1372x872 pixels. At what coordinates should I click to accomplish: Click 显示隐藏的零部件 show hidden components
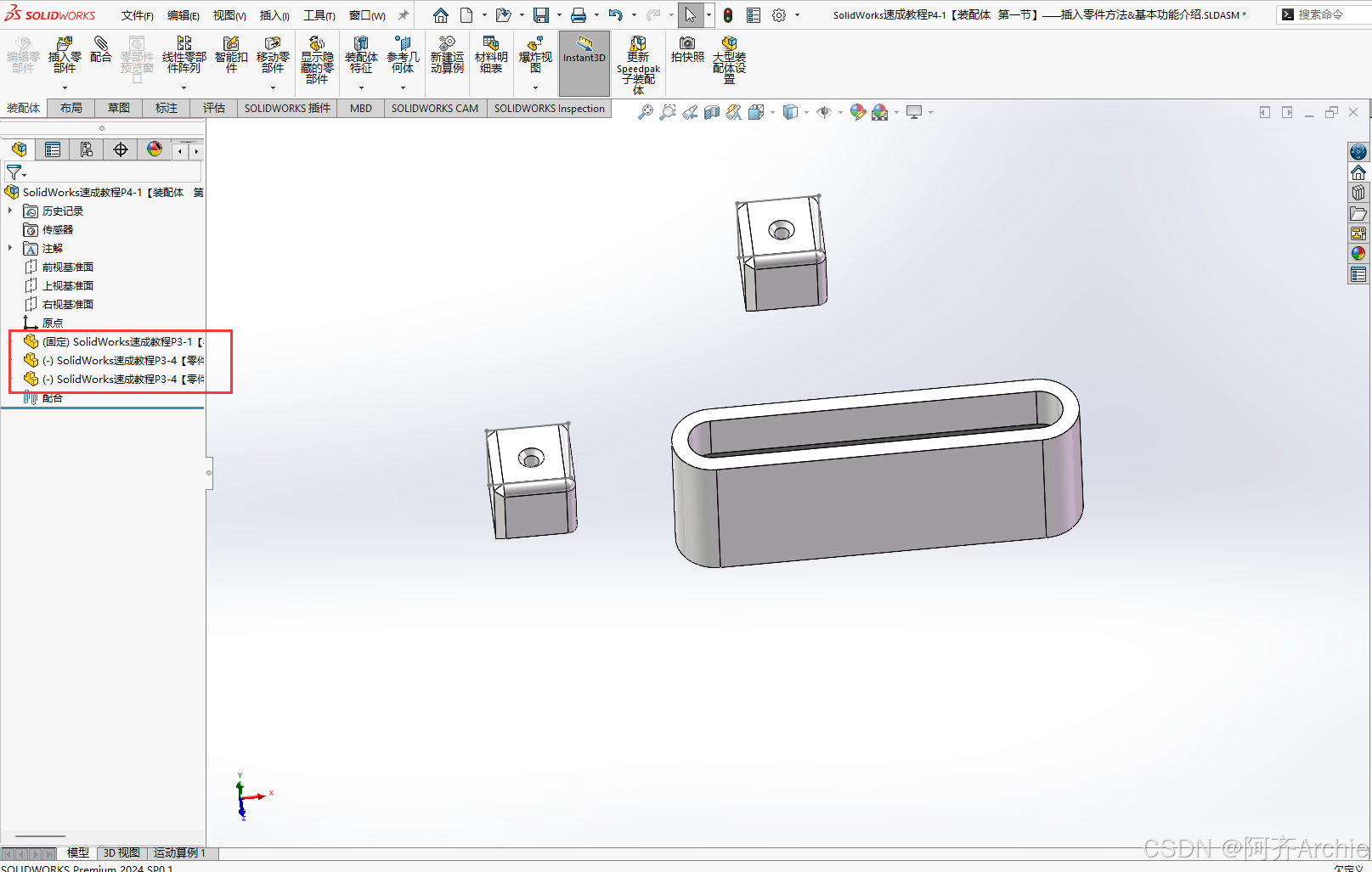pyautogui.click(x=317, y=60)
